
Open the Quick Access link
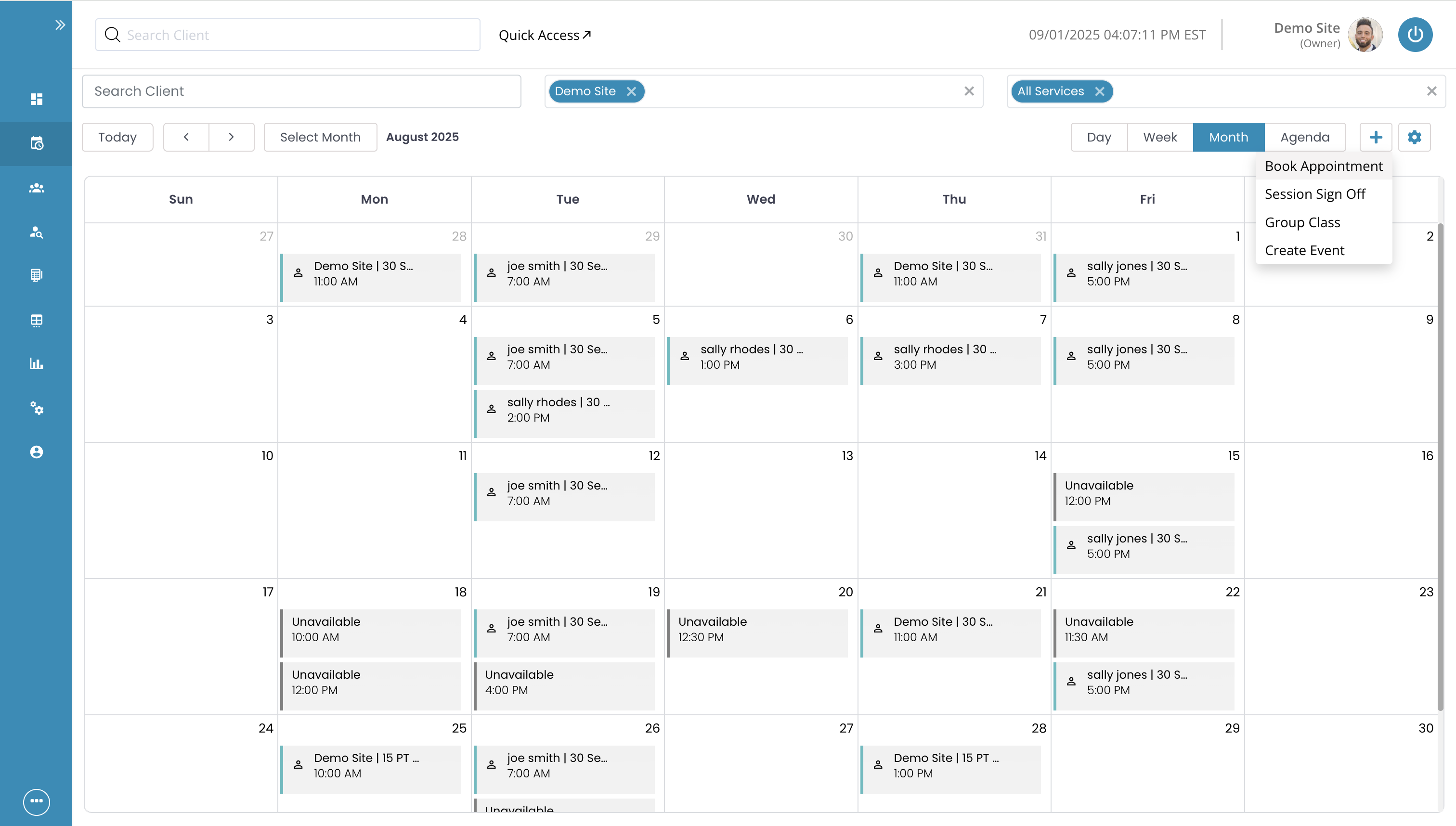pos(544,35)
